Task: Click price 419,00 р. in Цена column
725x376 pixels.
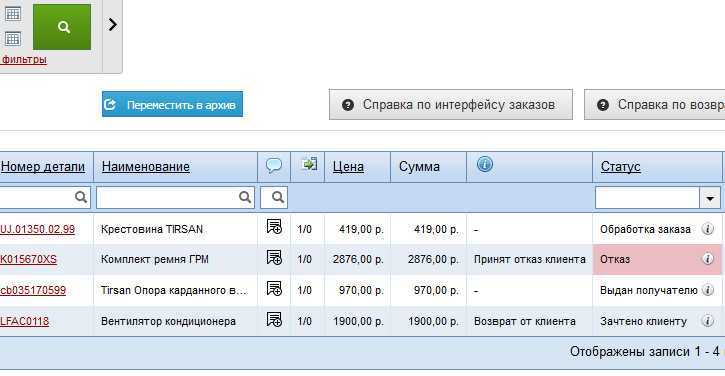Action: [362, 229]
